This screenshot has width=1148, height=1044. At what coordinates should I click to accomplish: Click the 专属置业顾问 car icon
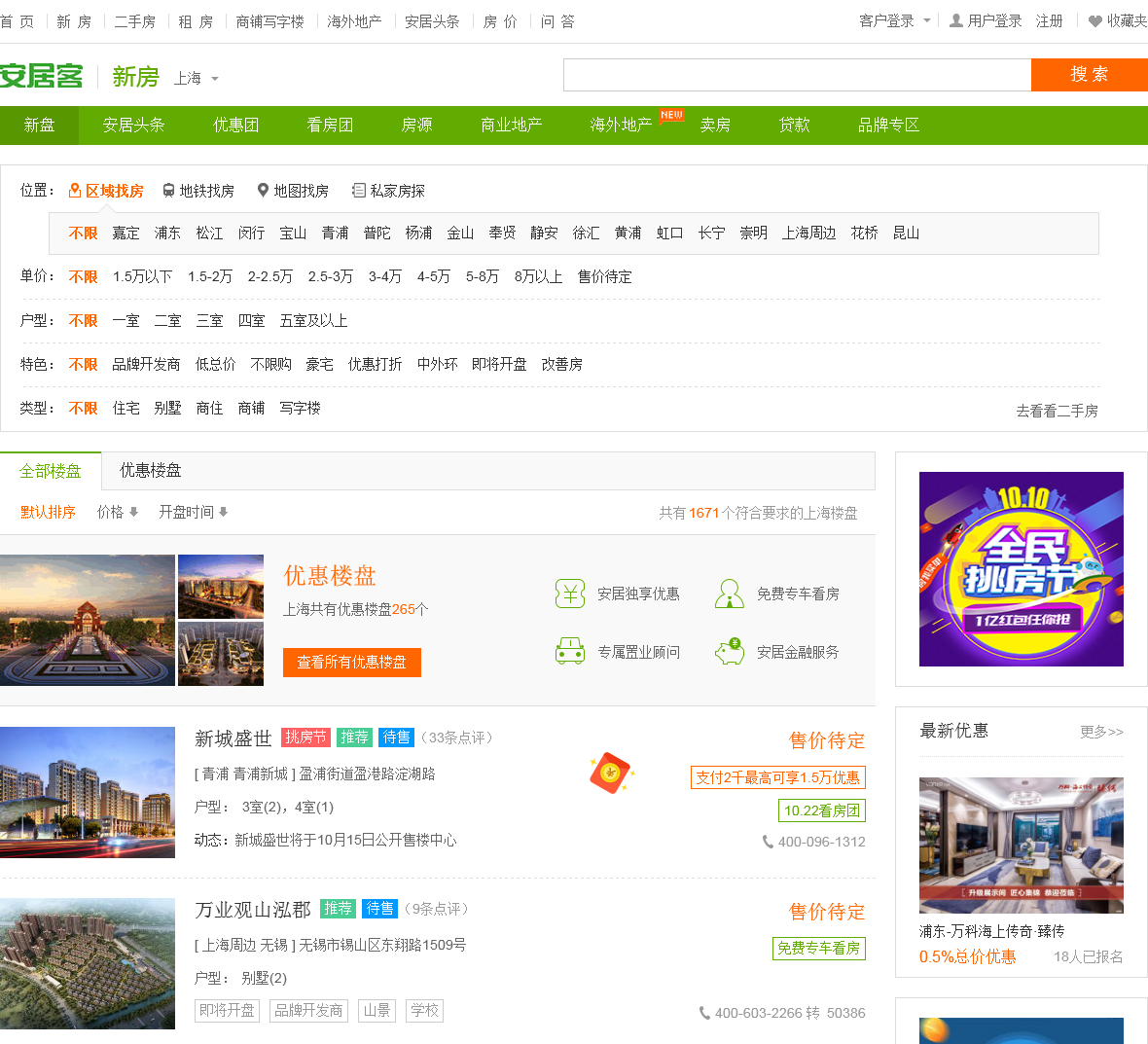click(x=569, y=651)
